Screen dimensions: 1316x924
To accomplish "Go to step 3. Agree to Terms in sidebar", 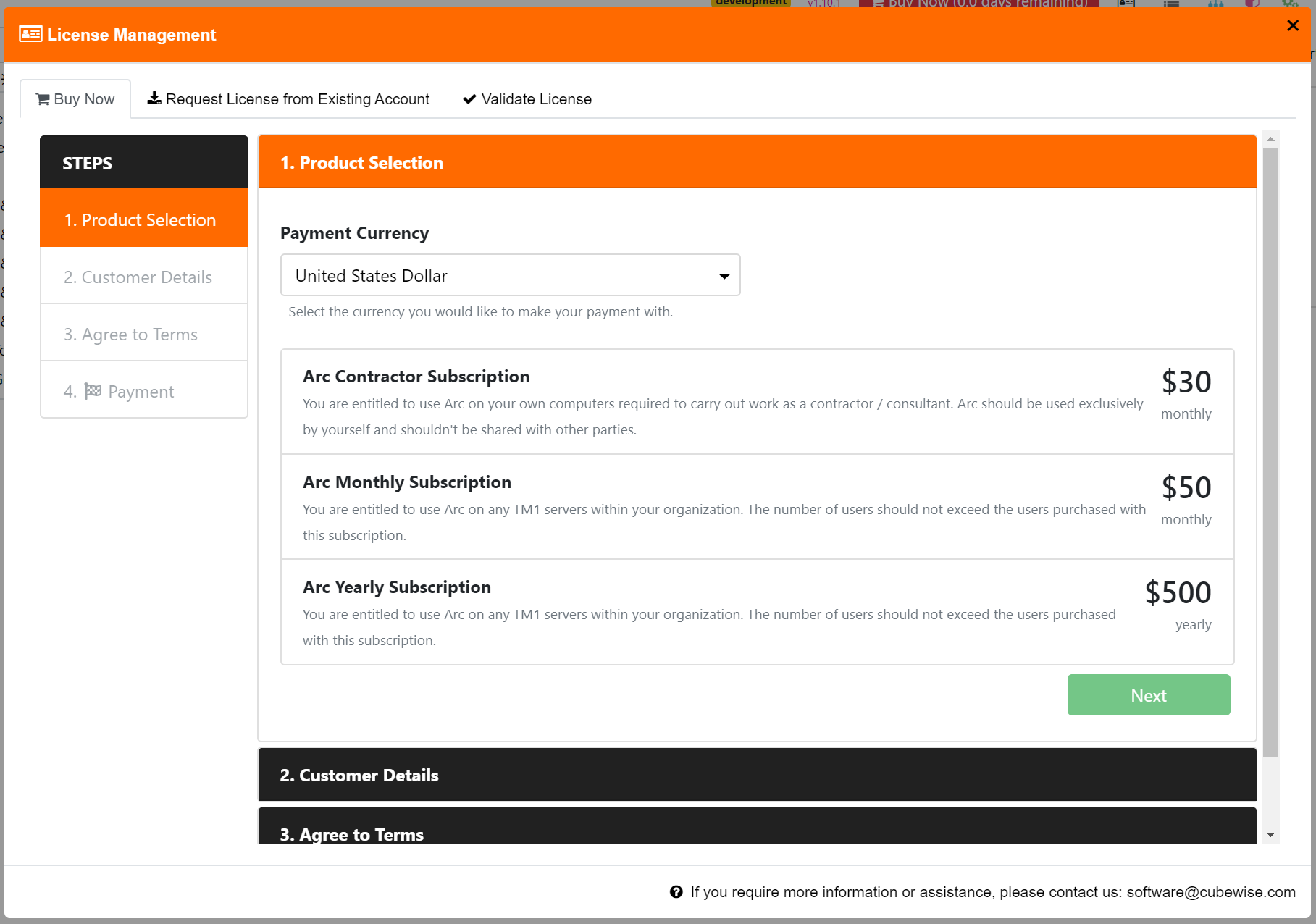I will (144, 334).
